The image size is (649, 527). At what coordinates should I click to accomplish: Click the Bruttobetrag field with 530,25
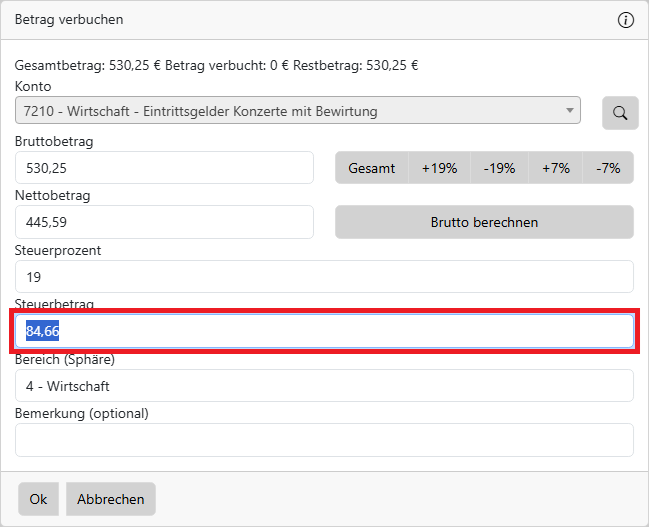164,168
